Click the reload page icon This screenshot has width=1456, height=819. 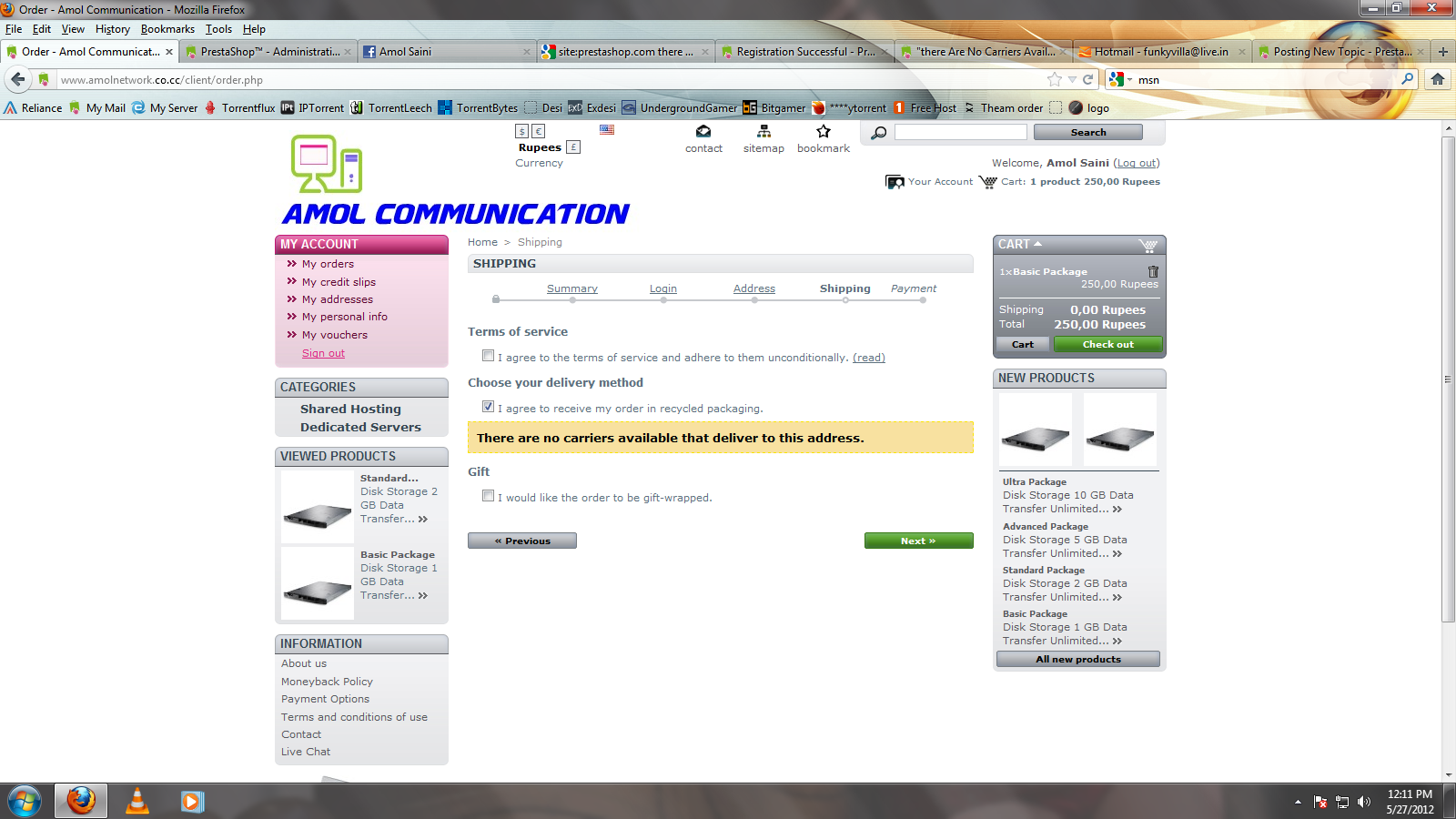click(1087, 79)
